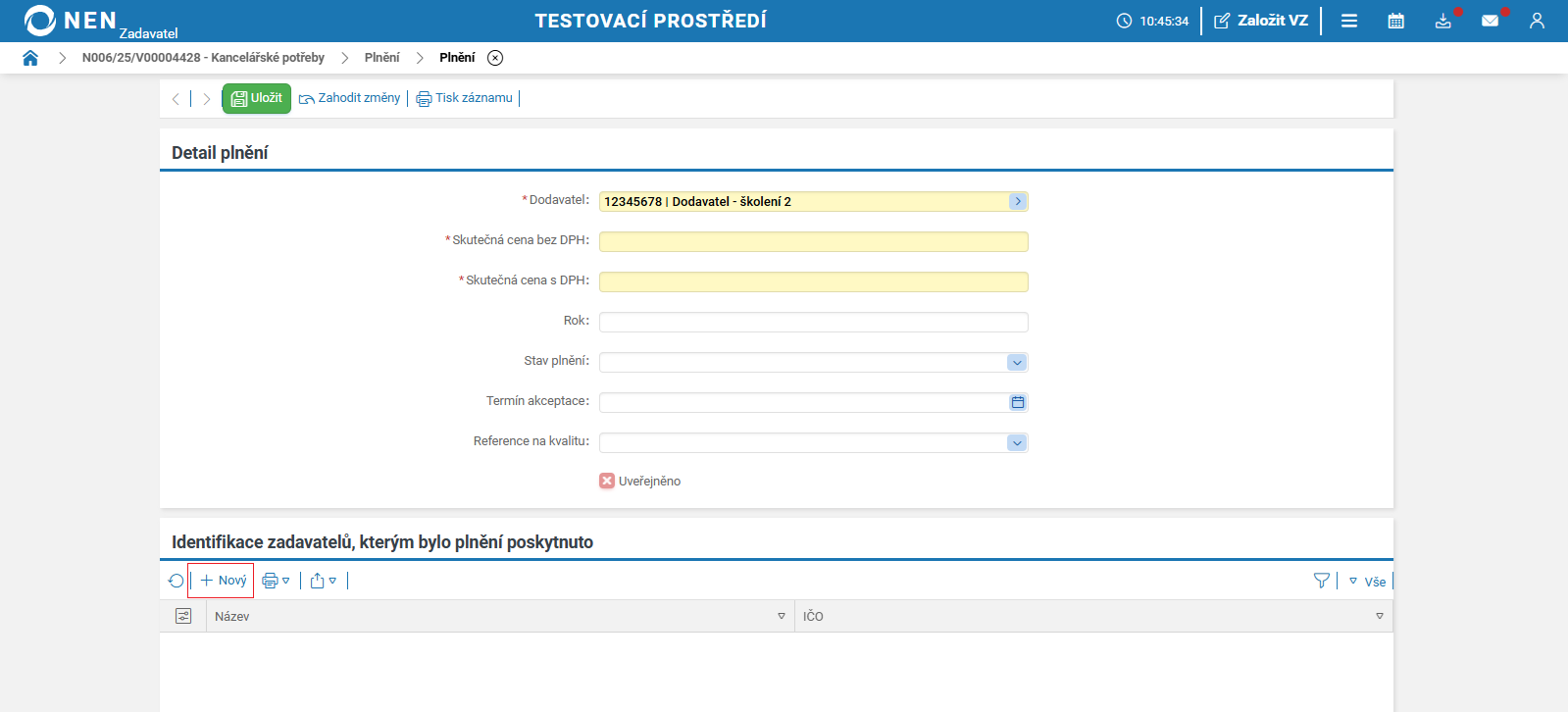Open the Plnění breadcrumb item
Viewport: 1568px width, 712px height.
coord(381,58)
